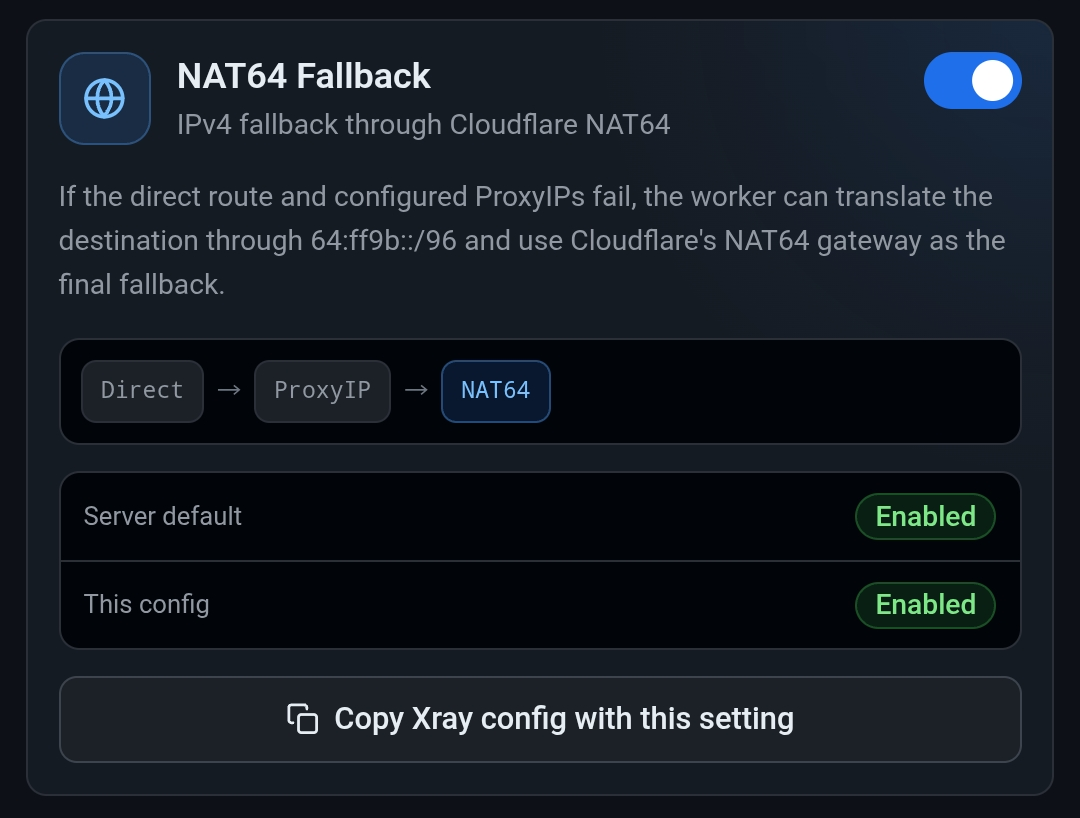The height and width of the screenshot is (818, 1080).
Task: Click the white knob of NAT64 toggle
Action: coord(993,81)
